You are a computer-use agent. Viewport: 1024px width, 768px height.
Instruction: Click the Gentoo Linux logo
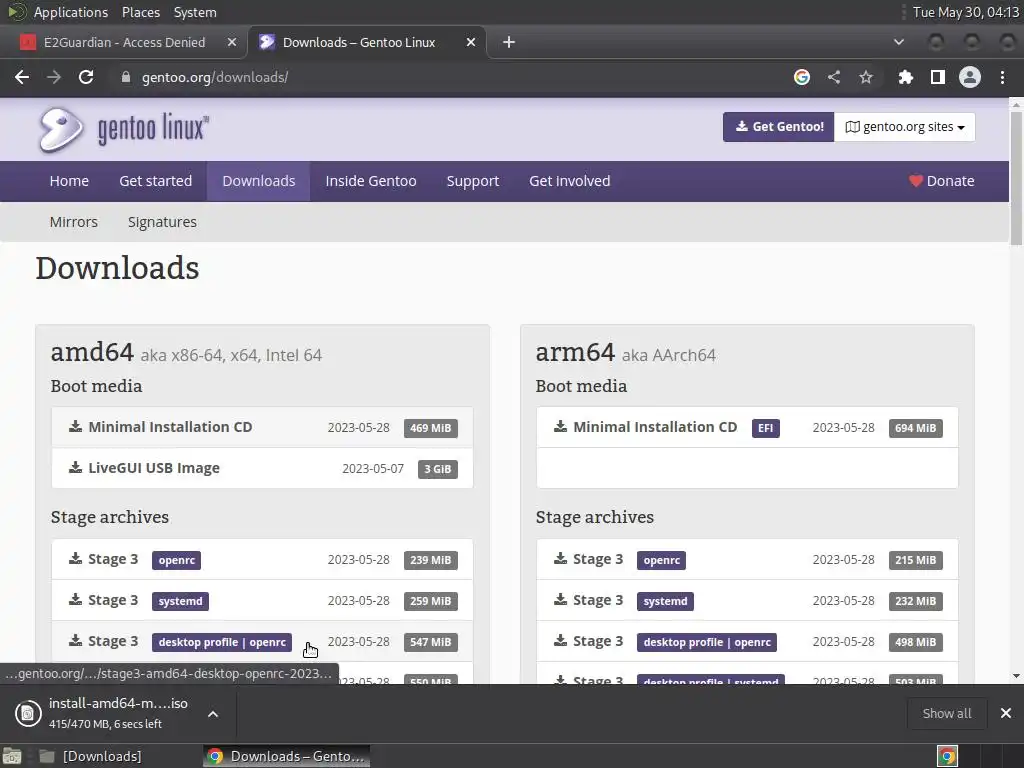[x=124, y=129]
